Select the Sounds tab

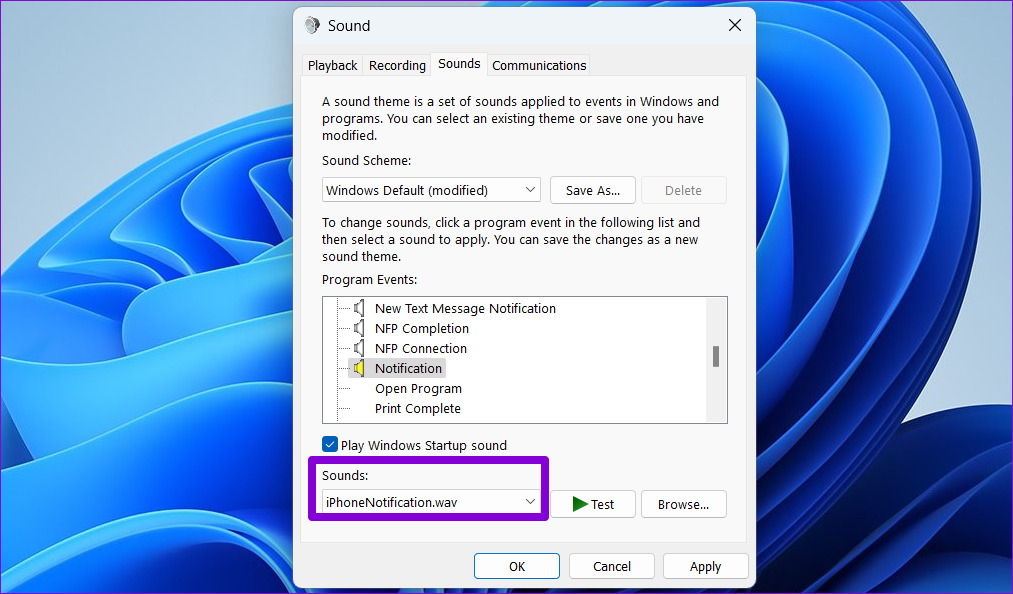(459, 64)
